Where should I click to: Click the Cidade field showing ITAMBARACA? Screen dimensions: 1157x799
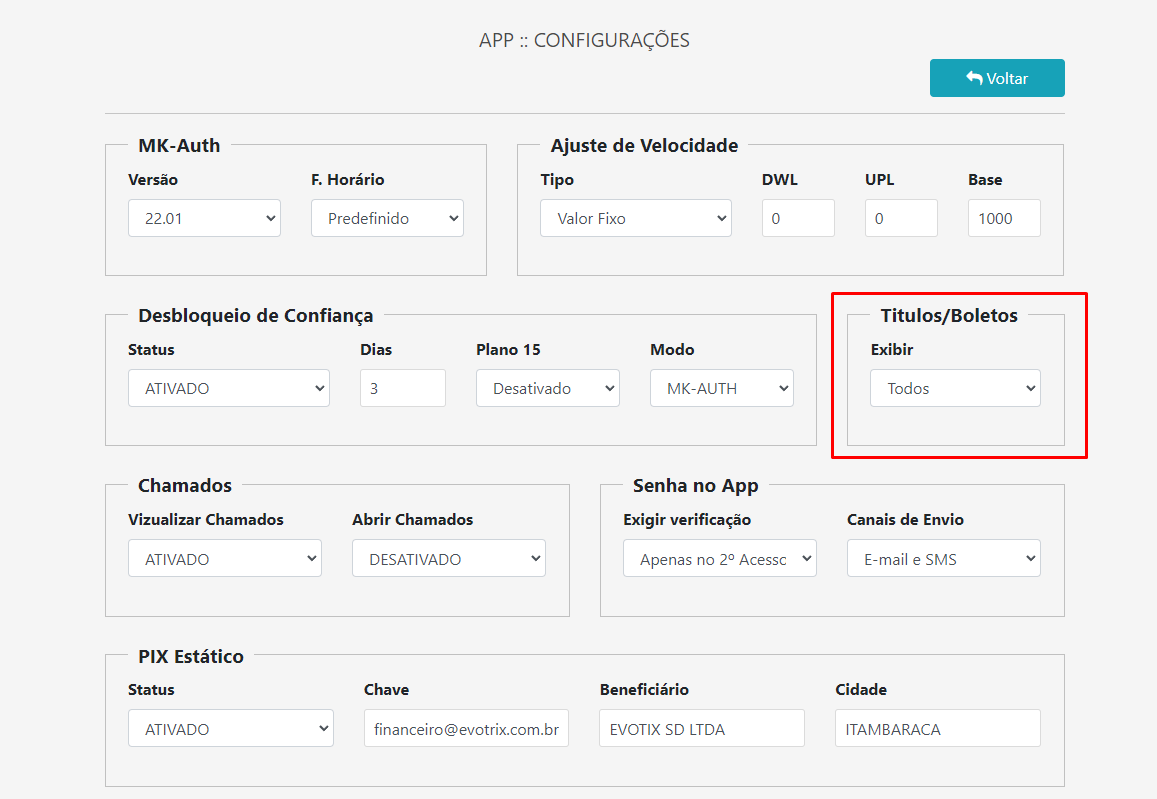937,727
